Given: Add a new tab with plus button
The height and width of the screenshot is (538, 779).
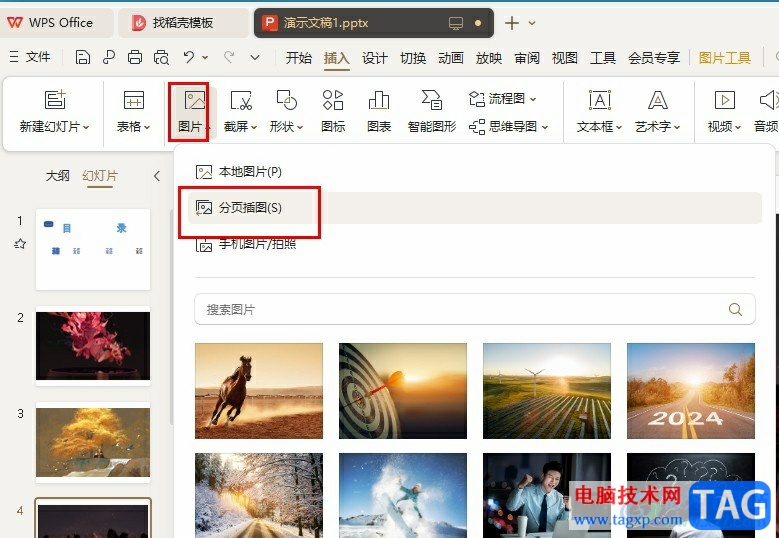Looking at the screenshot, I should point(512,23).
